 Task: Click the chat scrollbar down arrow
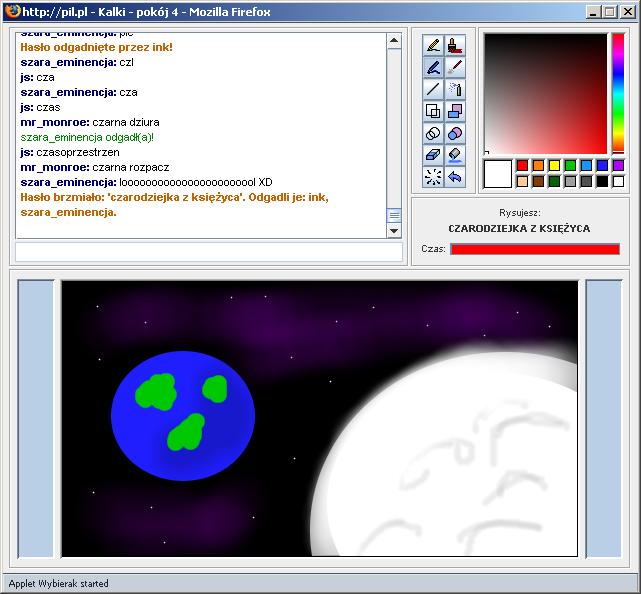394,231
